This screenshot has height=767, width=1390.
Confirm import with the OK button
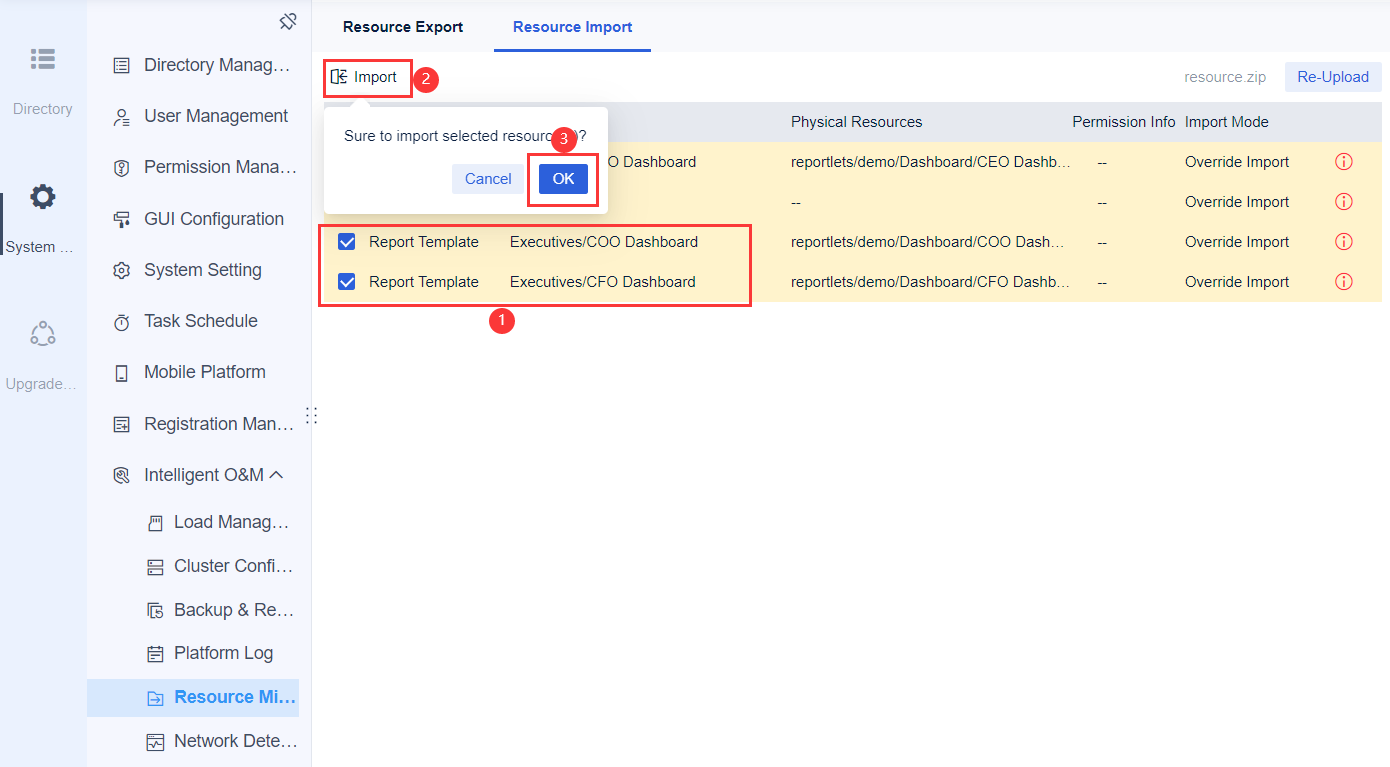(563, 179)
